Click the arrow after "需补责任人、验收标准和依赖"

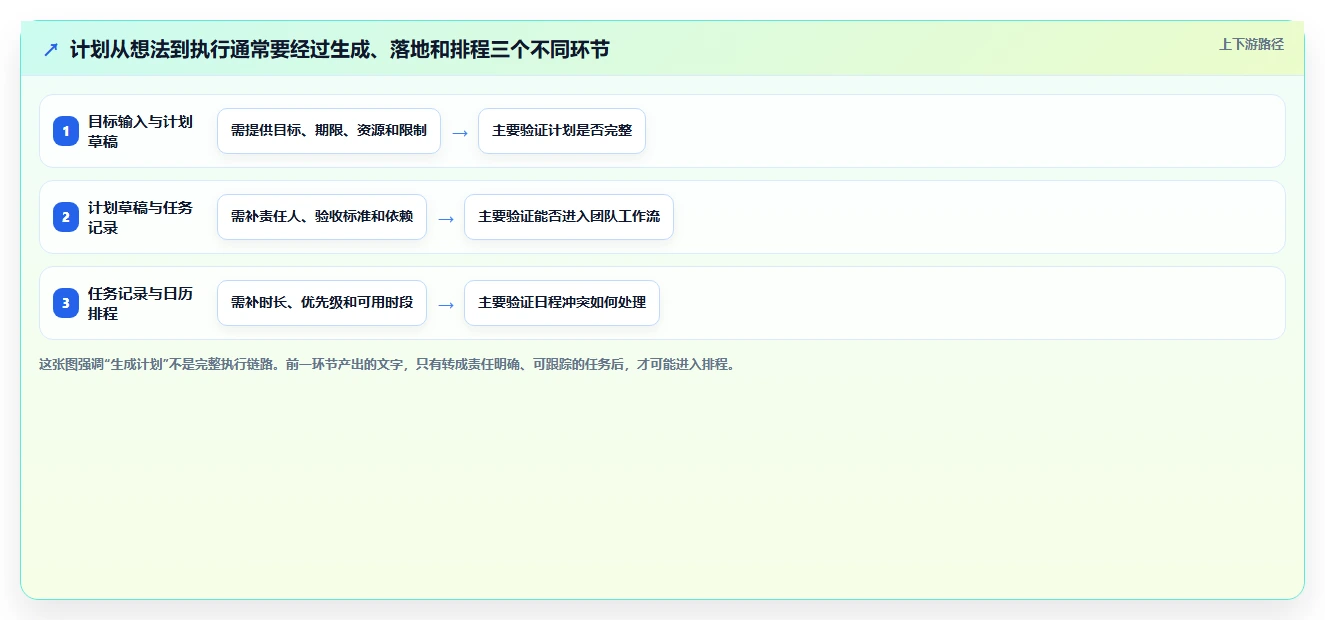(446, 218)
